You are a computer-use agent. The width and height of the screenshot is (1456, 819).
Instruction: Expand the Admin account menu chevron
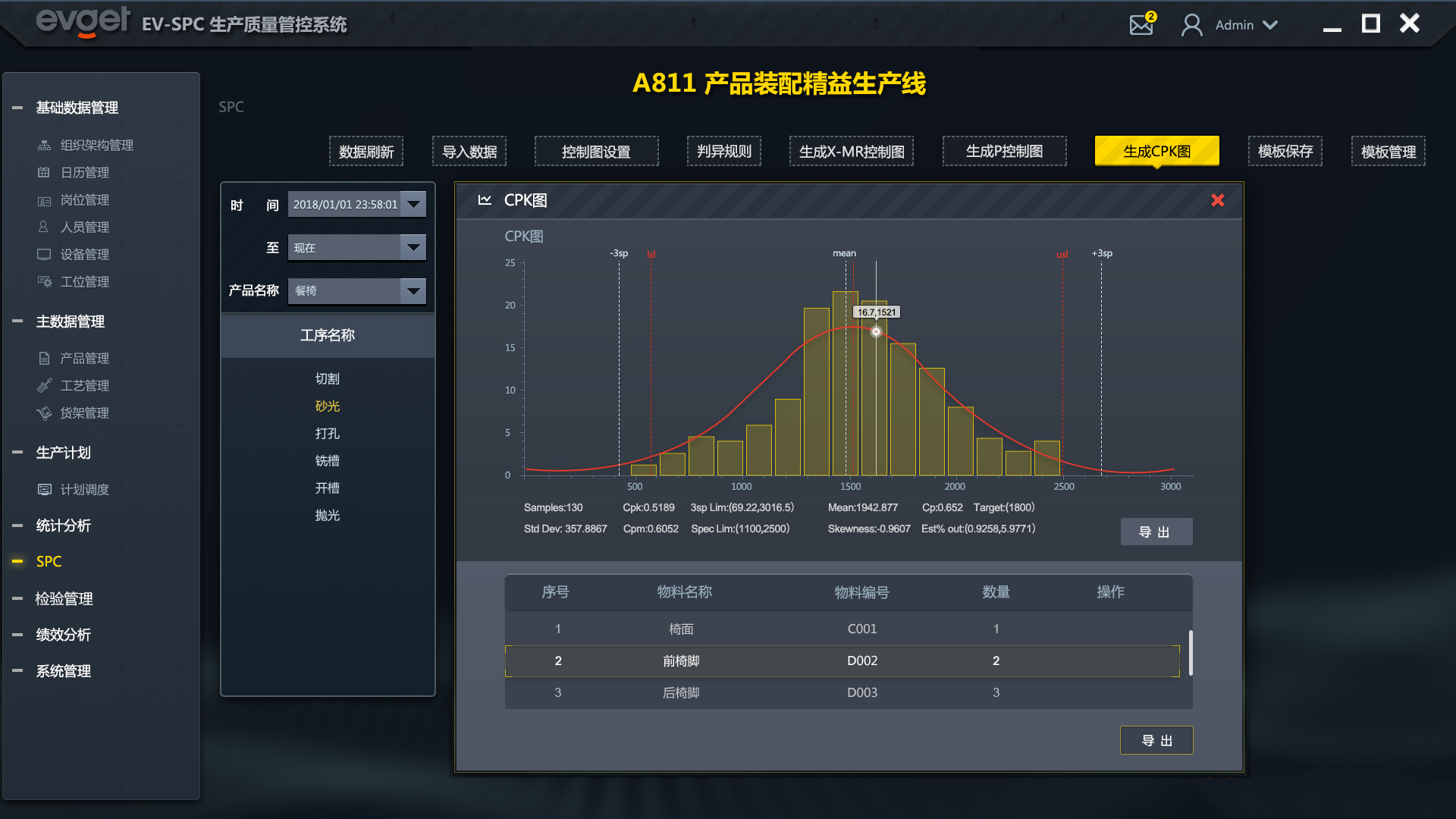pyautogui.click(x=1270, y=25)
